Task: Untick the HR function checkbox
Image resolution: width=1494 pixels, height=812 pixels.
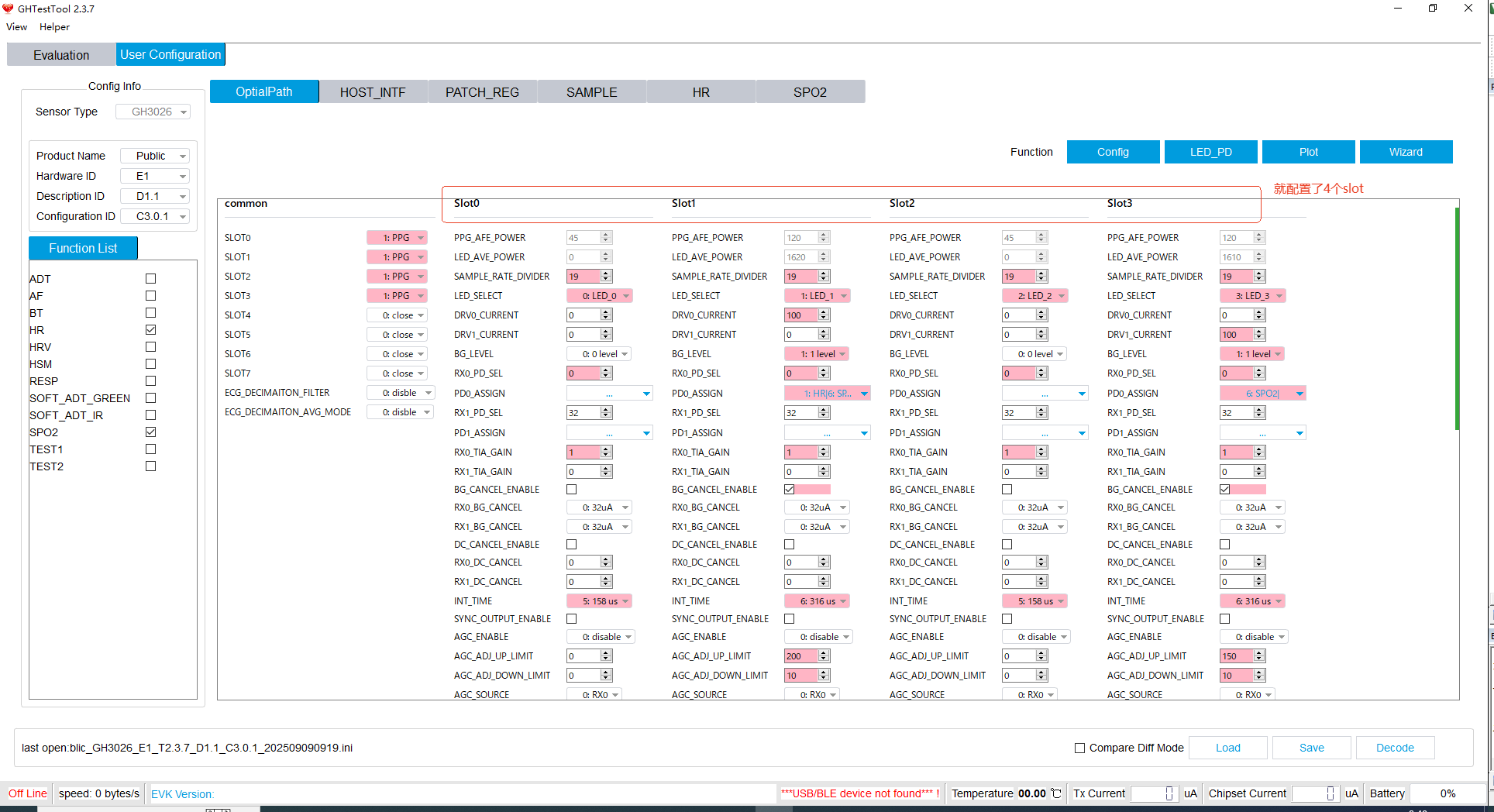Action: coord(151,329)
